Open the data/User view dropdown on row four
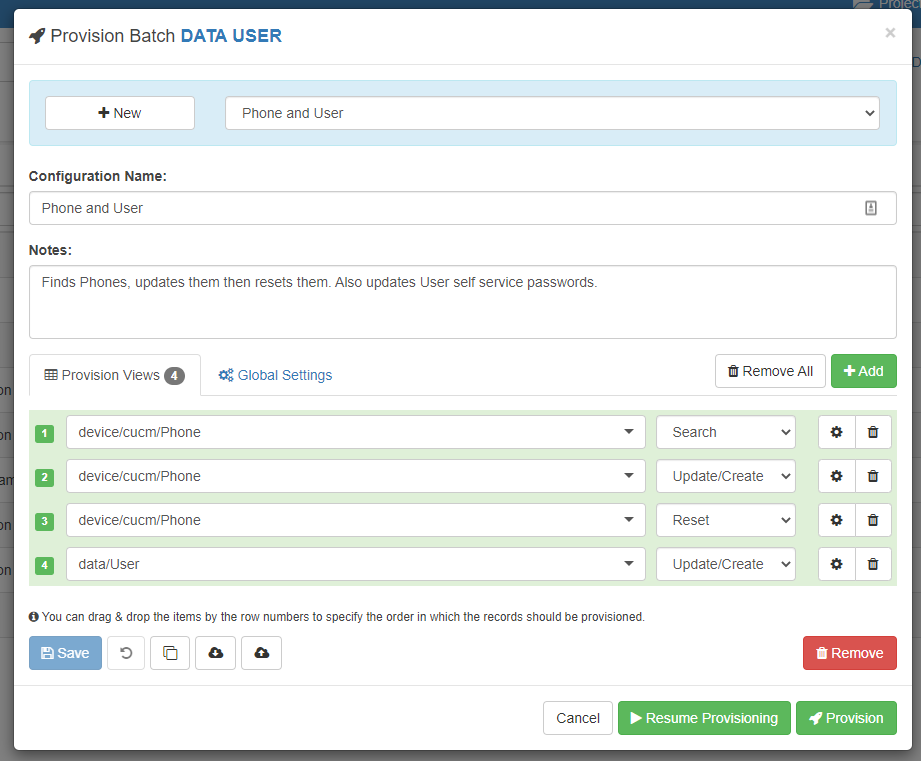 click(354, 564)
